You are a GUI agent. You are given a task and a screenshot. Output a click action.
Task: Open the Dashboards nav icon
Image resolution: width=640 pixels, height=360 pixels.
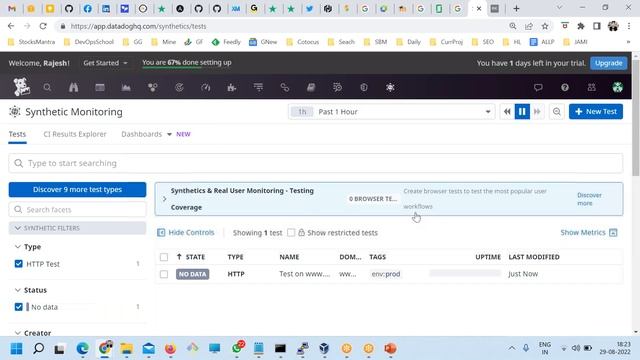point(100,87)
